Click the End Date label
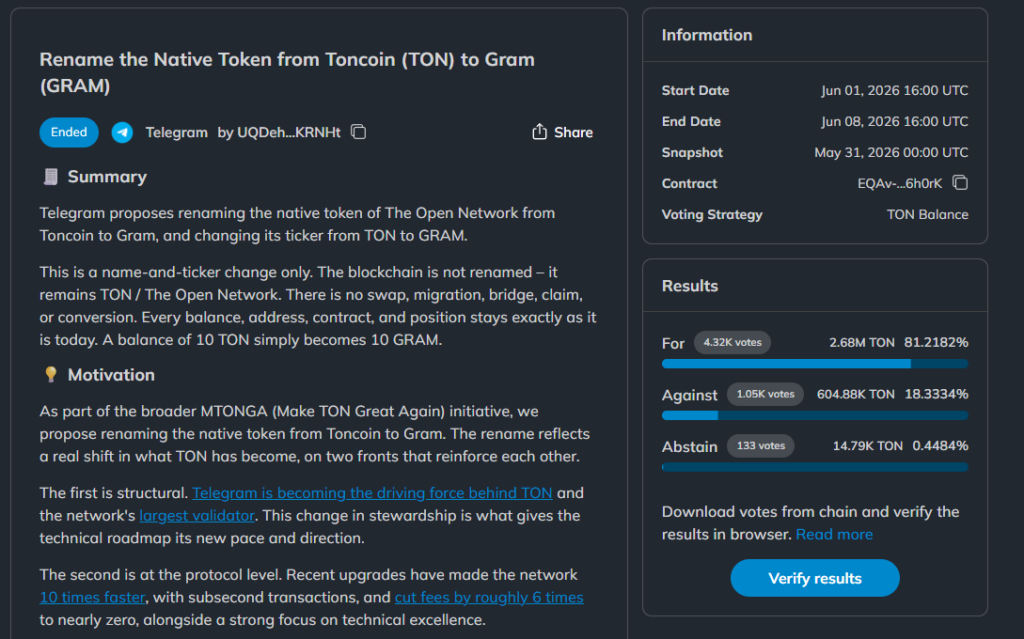This screenshot has height=639, width=1024. pos(691,122)
